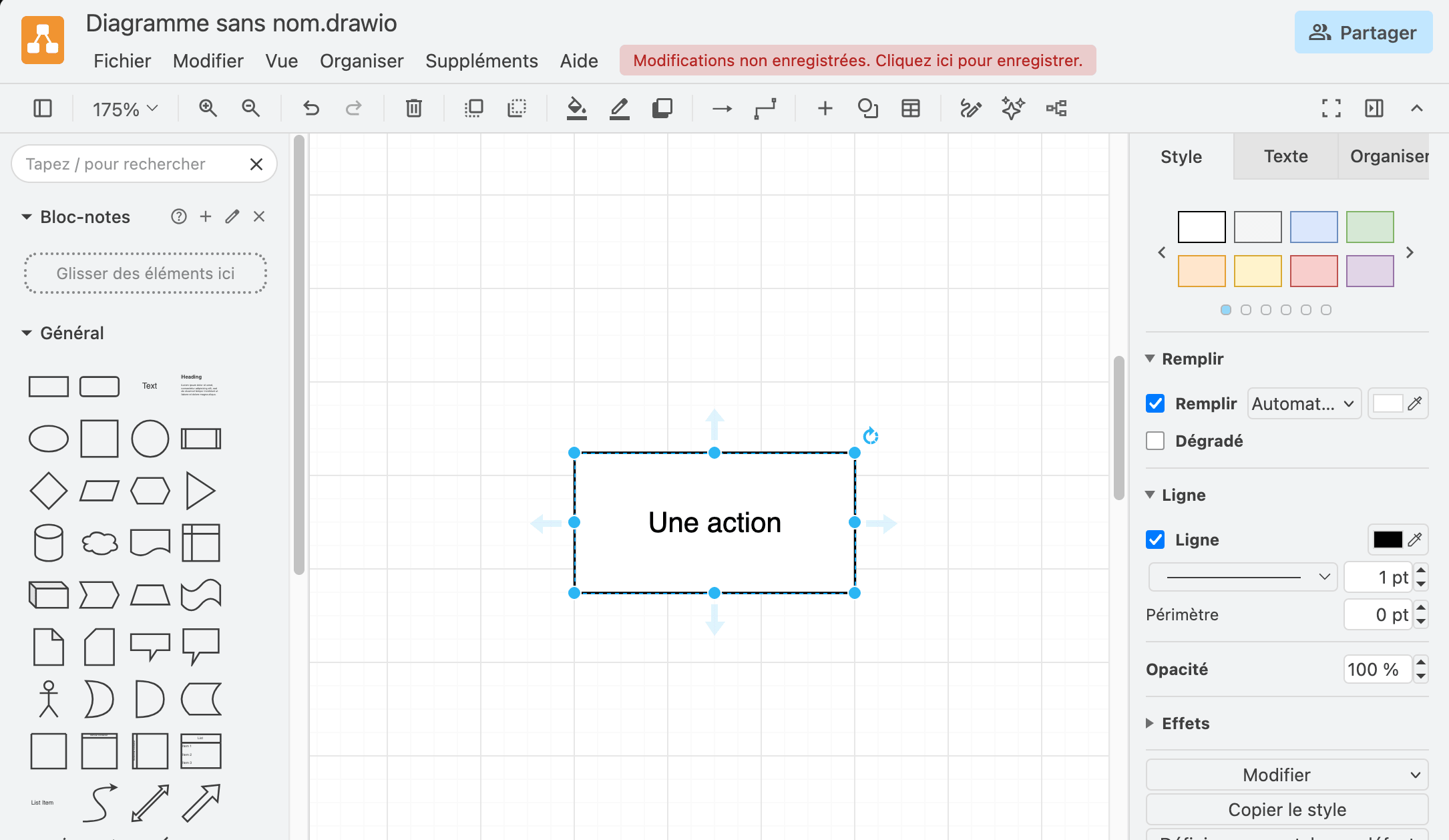Switch to the Texte tab
1449x840 pixels.
click(x=1285, y=156)
